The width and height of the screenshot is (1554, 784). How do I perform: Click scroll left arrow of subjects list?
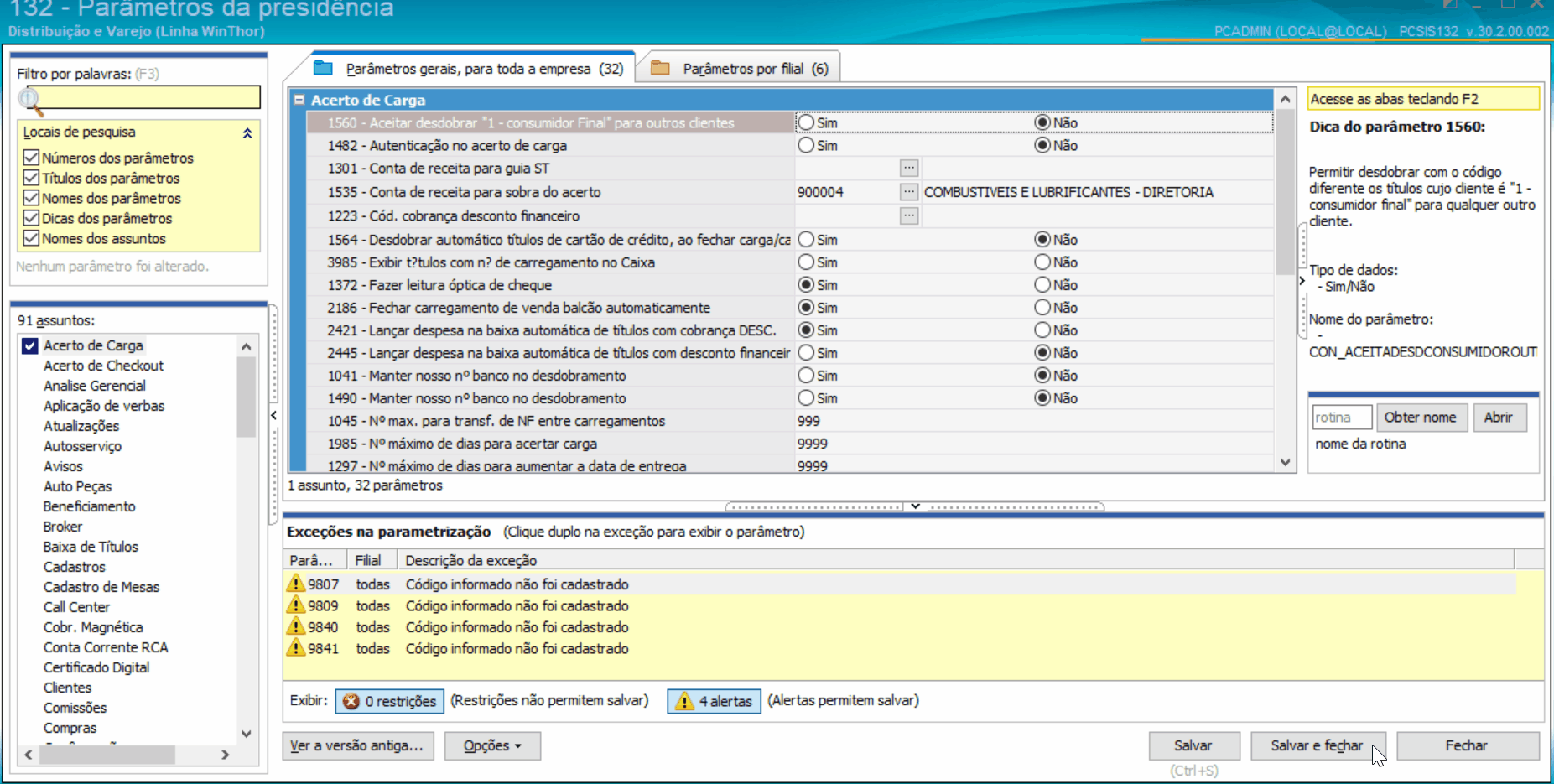(29, 755)
